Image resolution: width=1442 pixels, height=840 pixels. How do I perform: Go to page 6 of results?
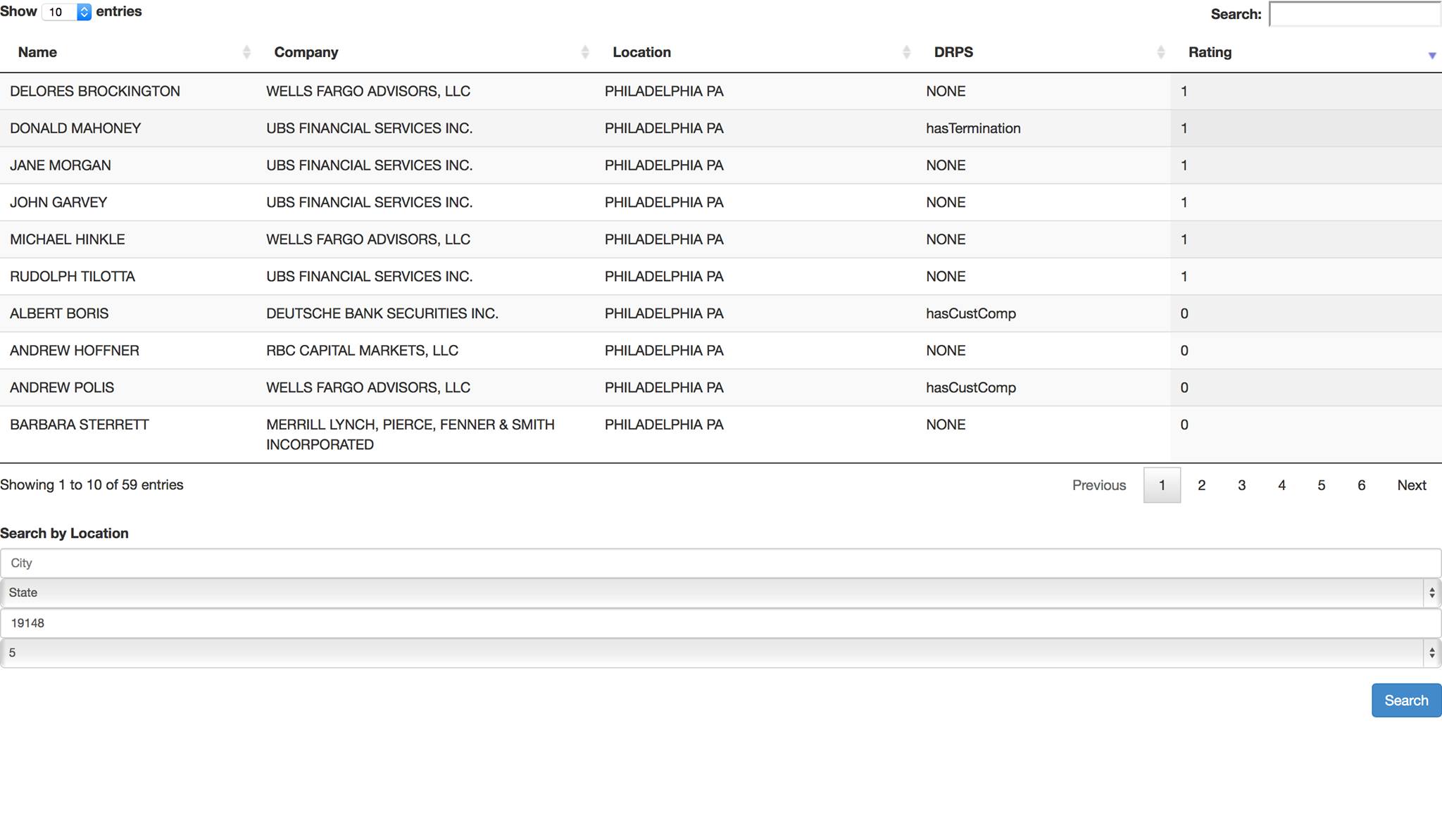point(1361,485)
